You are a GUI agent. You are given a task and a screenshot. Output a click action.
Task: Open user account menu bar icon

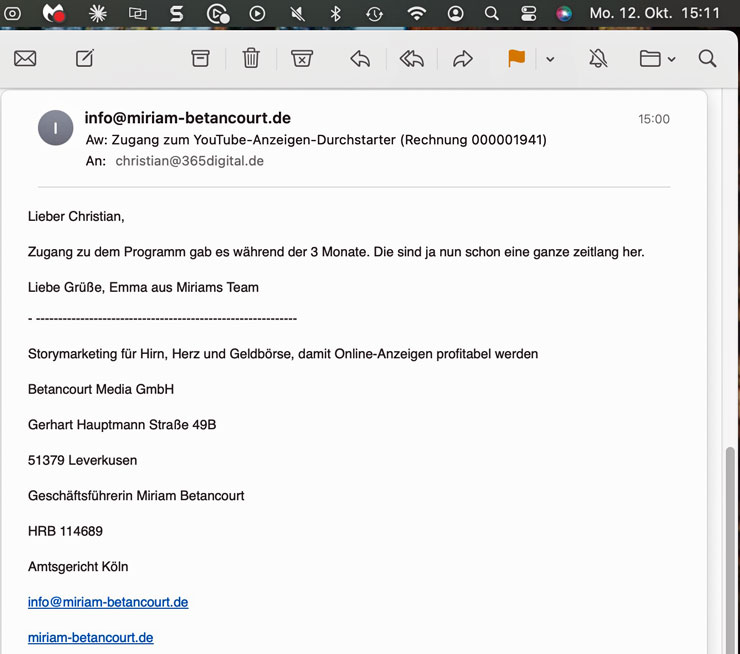click(455, 14)
